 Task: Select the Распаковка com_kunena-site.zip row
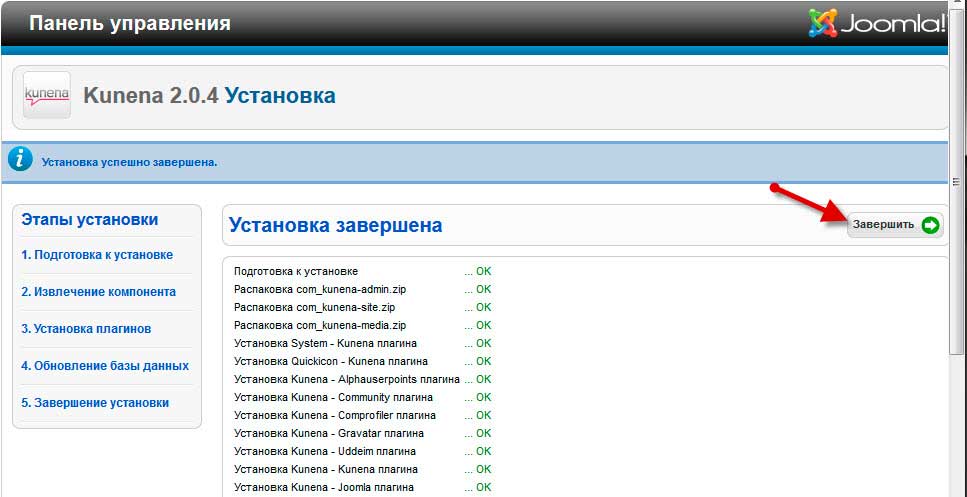[363, 307]
